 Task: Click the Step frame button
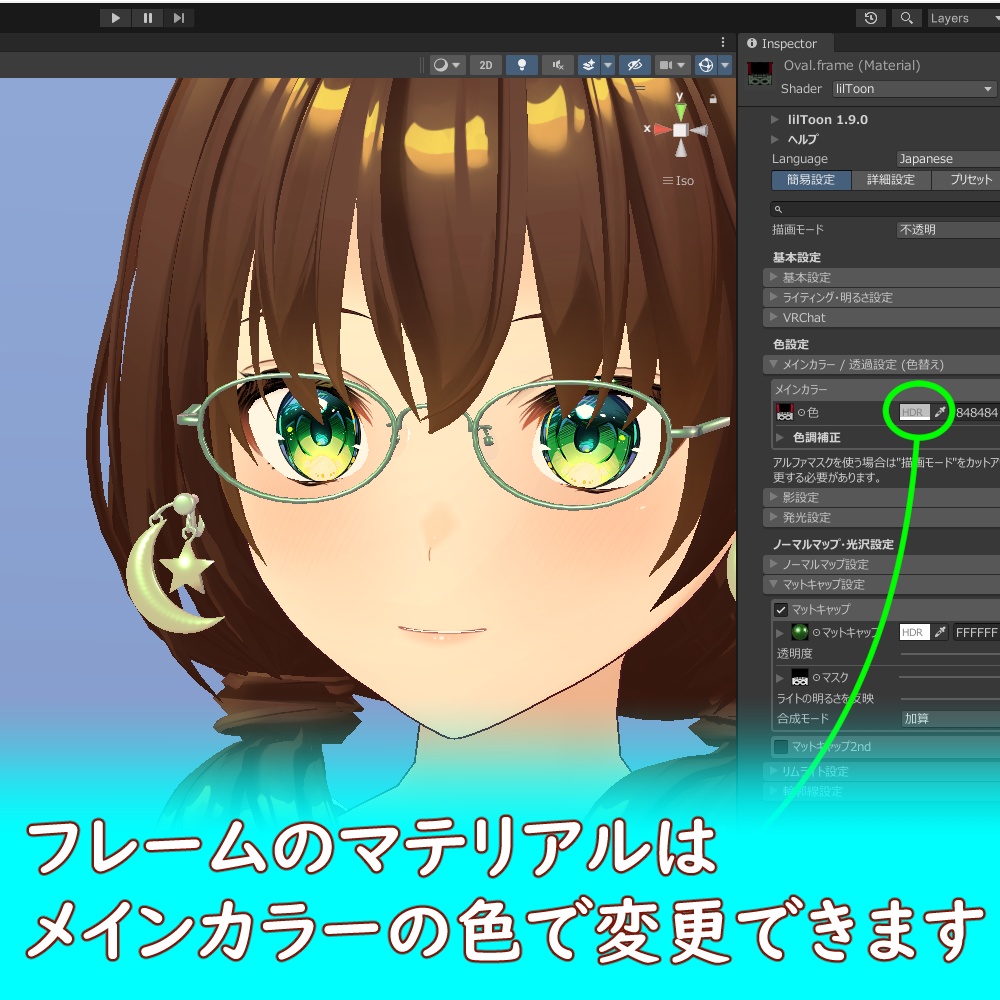pos(179,17)
